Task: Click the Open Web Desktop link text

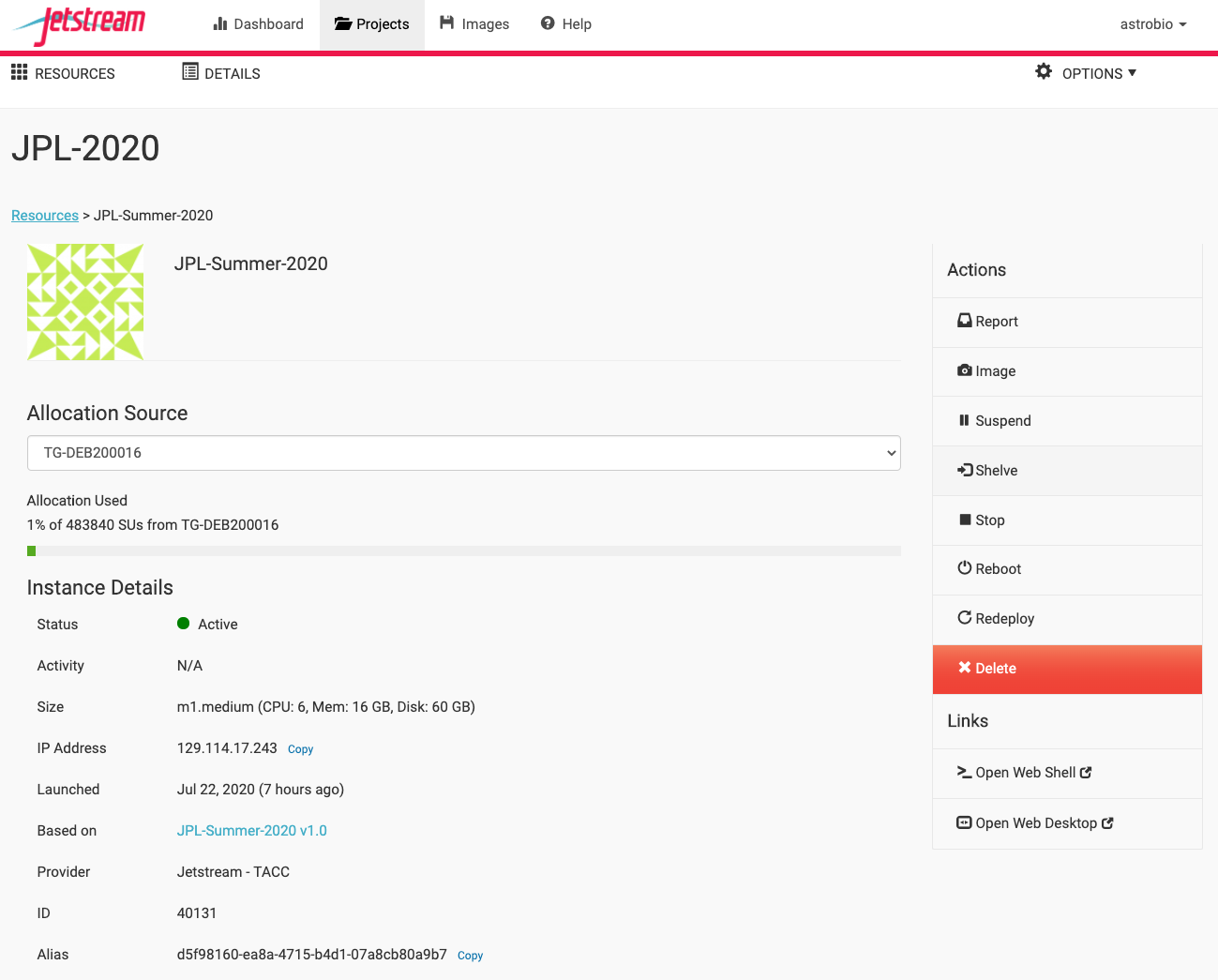Action: pos(1036,823)
